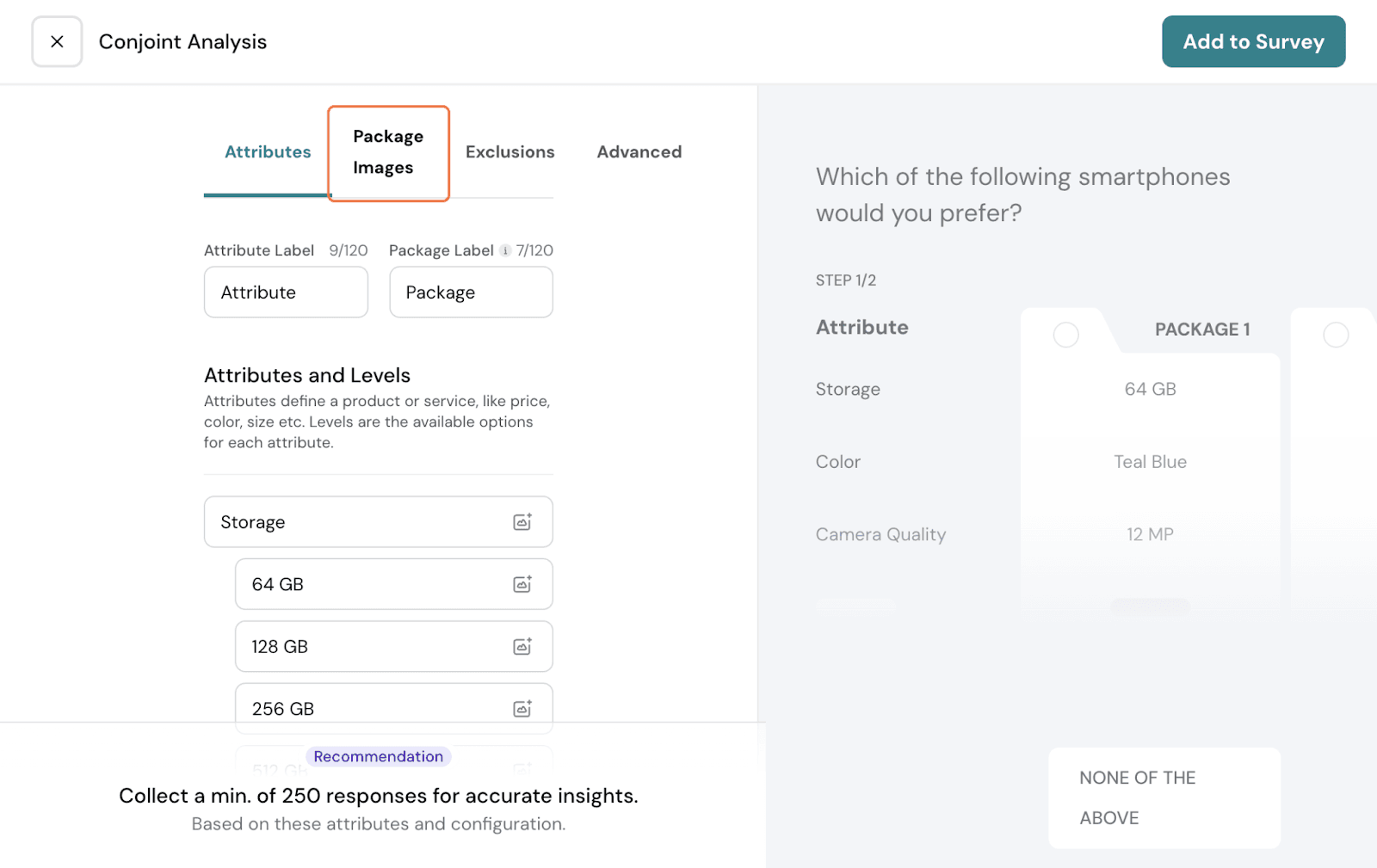Click the Package Label input field
This screenshot has width=1377, height=868.
click(471, 292)
